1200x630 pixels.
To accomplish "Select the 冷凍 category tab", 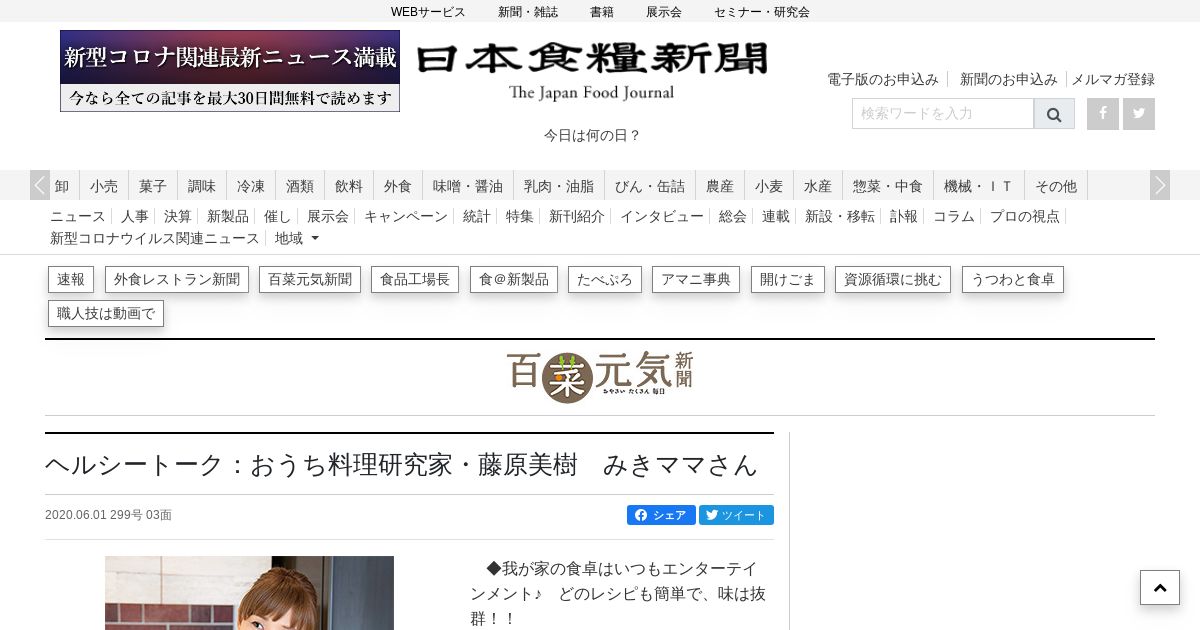I will [x=251, y=186].
